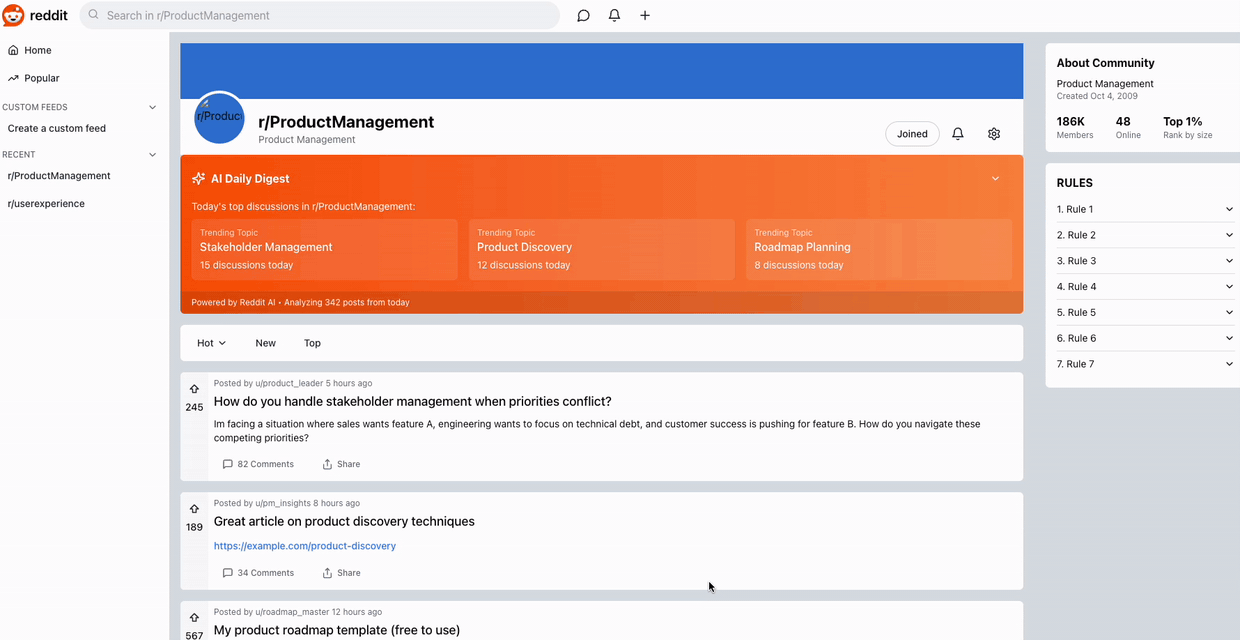
Task: Switch to the Top sort tab
Action: (x=312, y=343)
